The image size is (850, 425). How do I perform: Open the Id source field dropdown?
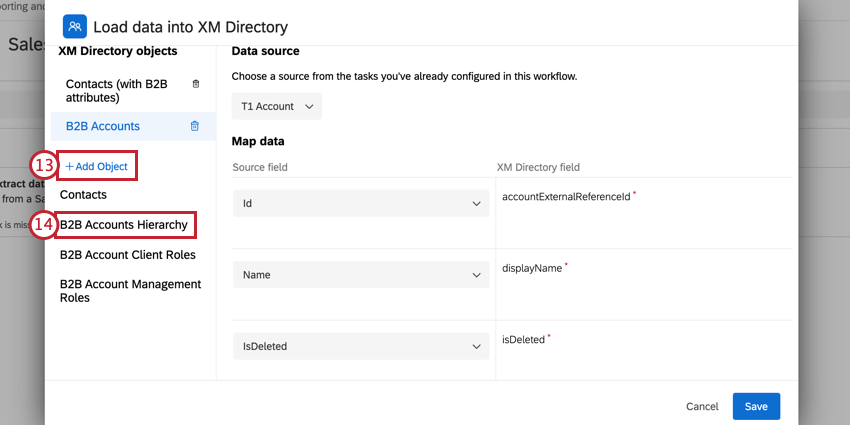coord(361,203)
